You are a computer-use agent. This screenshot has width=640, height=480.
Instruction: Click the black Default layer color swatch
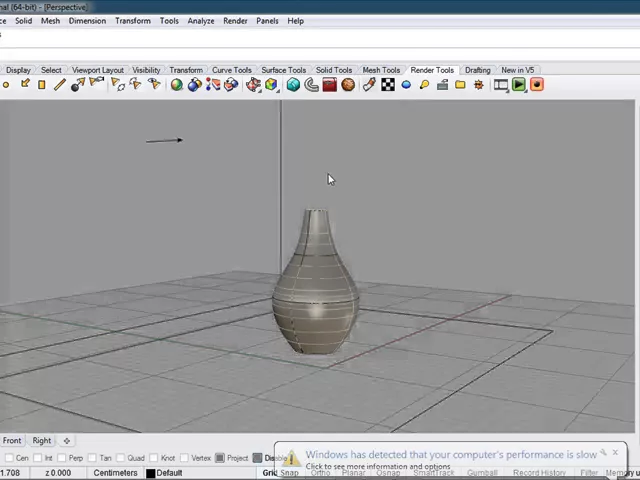coord(151,473)
